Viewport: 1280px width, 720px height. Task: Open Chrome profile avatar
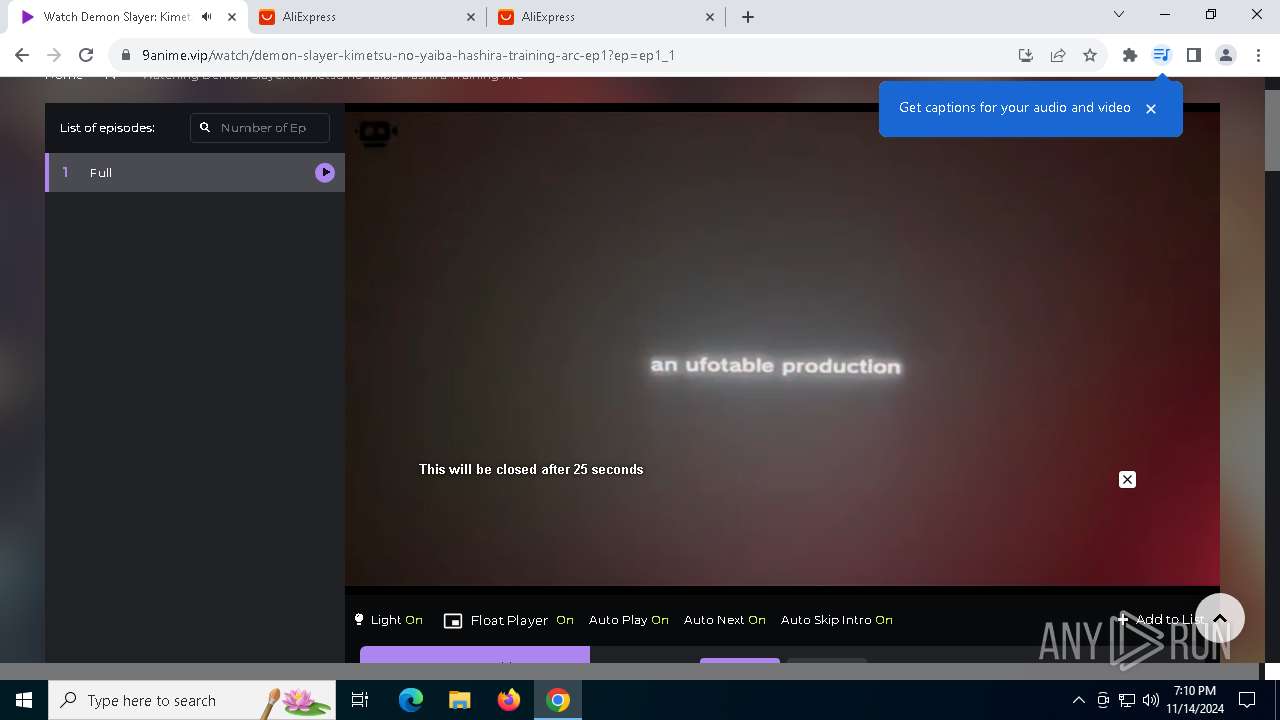point(1226,55)
